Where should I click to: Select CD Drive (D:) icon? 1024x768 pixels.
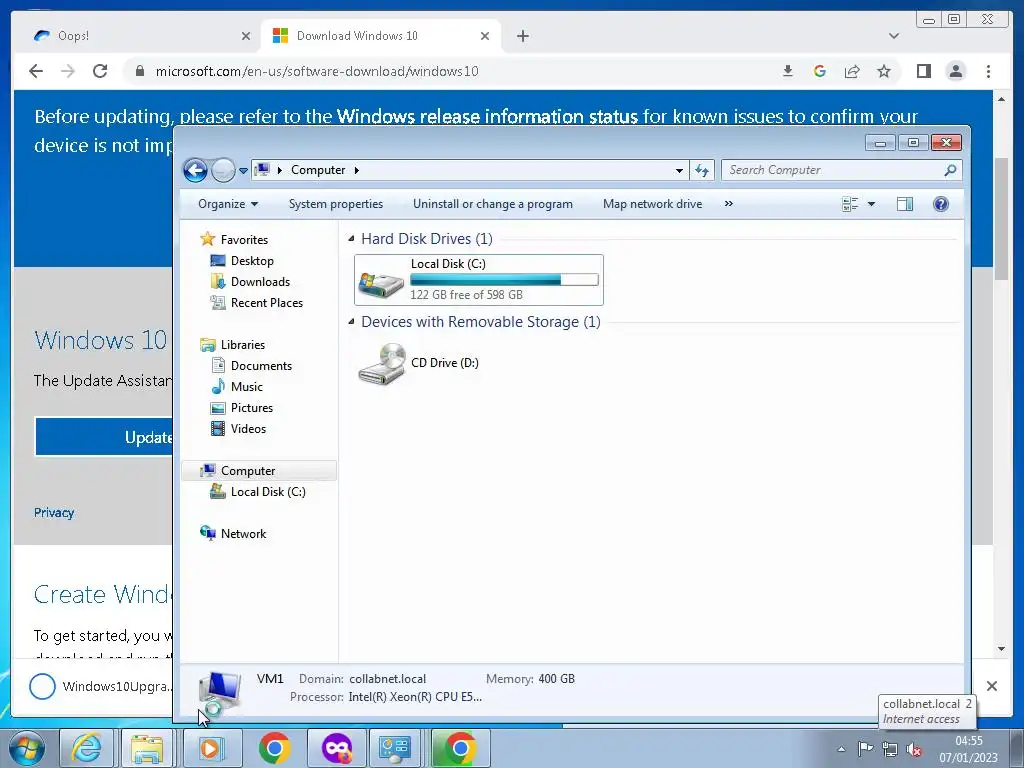[383, 363]
